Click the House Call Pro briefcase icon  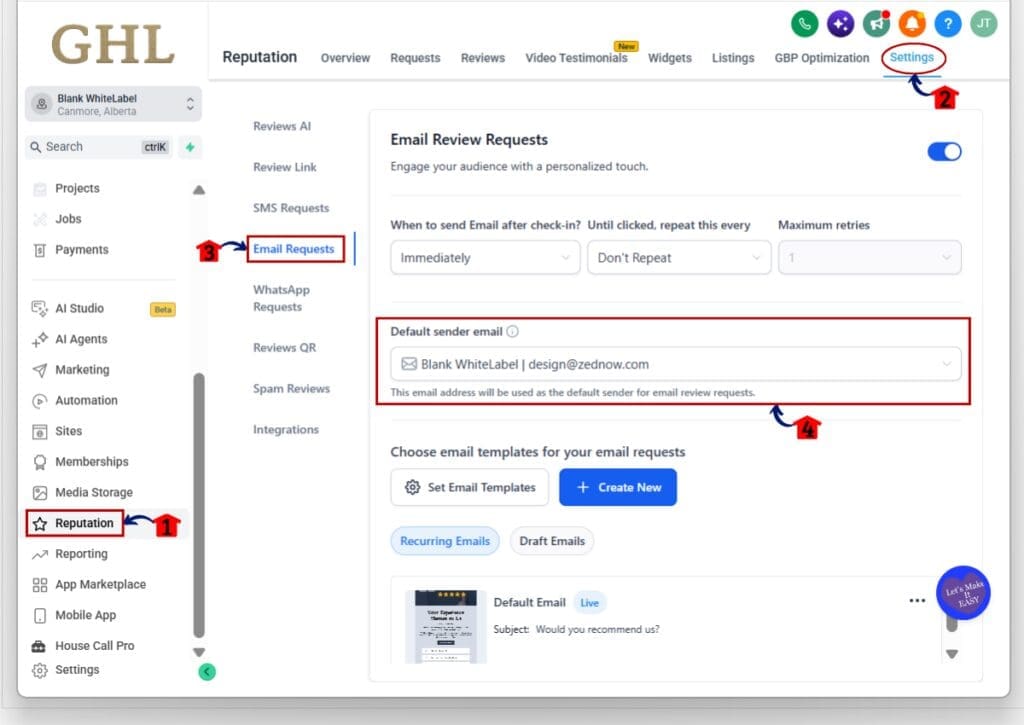coord(39,646)
